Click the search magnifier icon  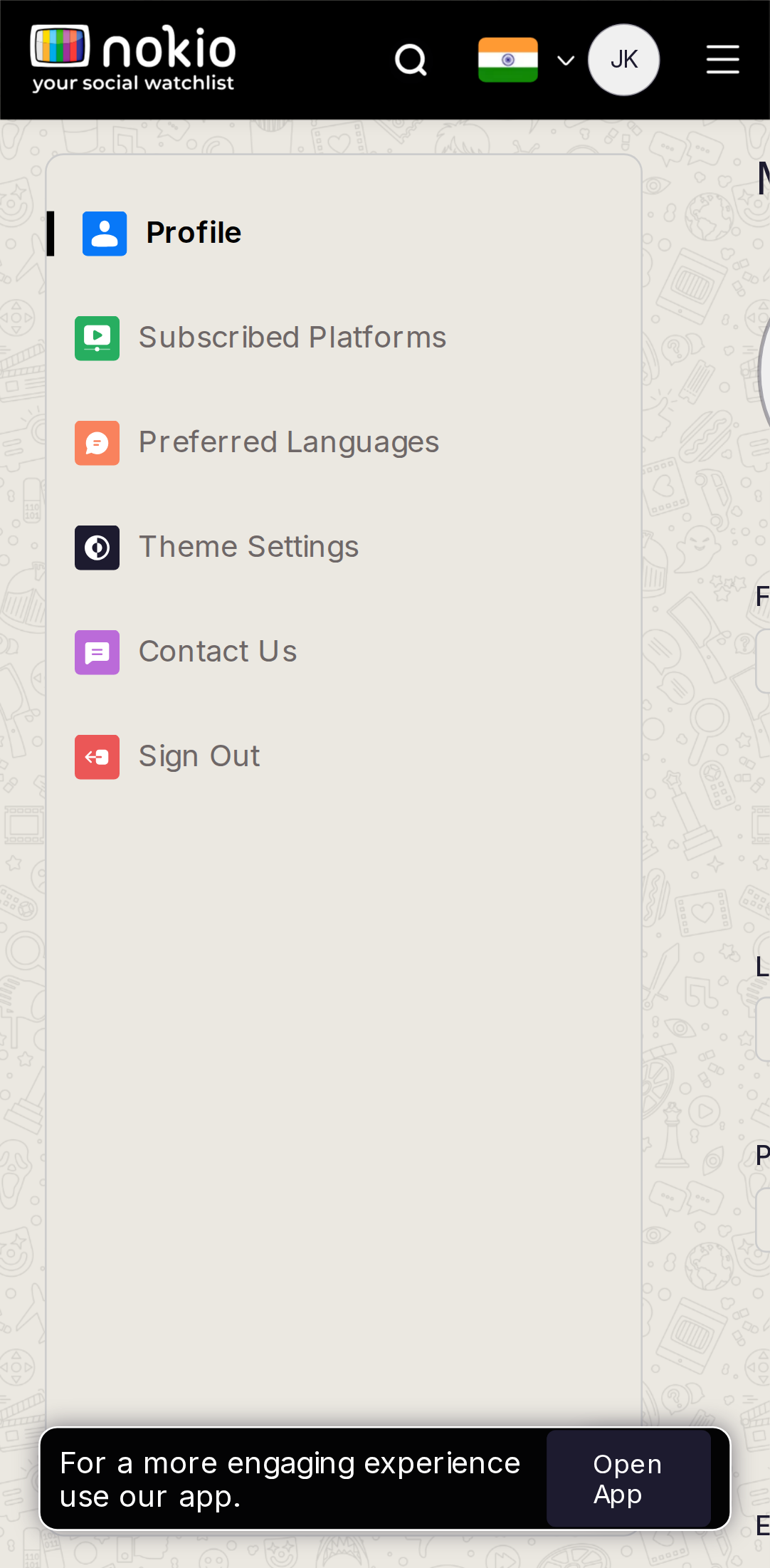click(x=411, y=60)
